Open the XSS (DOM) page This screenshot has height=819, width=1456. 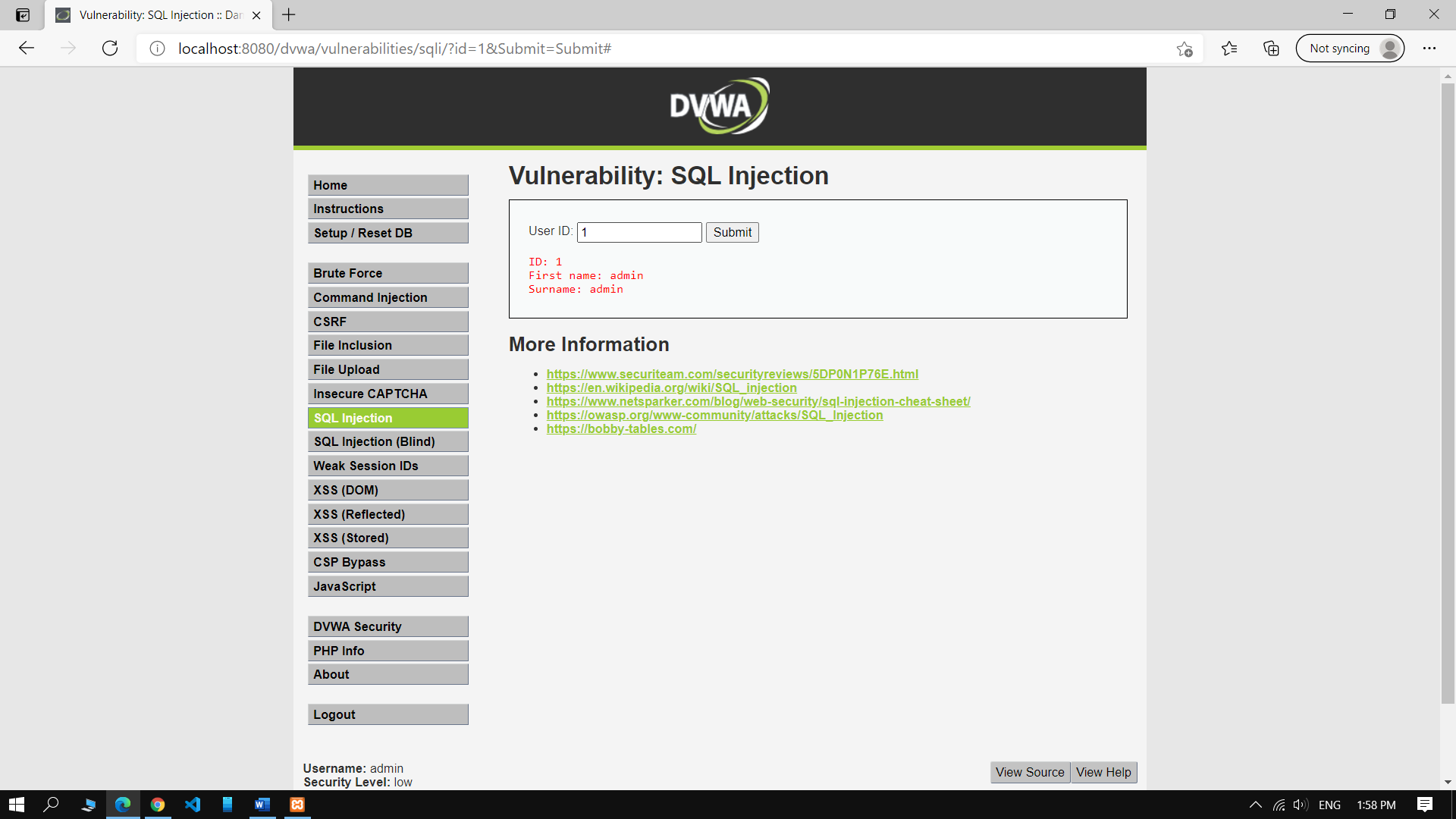388,490
